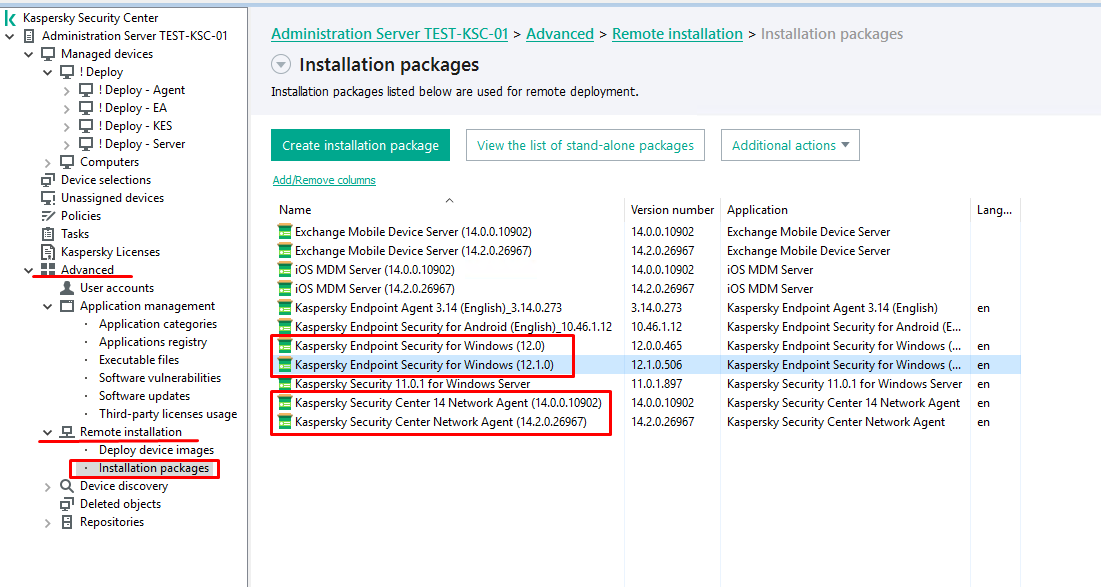Click the Administration Server TEST-KSC-01 server icon
The width and height of the screenshot is (1101, 587).
point(29,36)
